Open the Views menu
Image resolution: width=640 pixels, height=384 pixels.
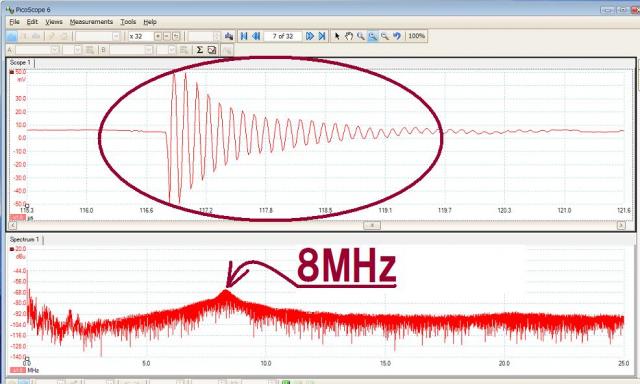53,22
